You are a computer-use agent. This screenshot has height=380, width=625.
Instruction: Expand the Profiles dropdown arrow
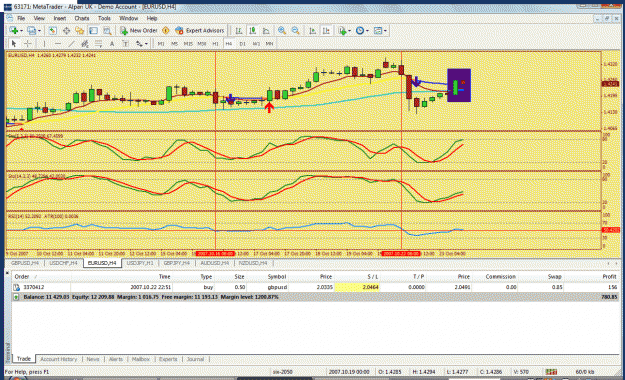click(39, 31)
